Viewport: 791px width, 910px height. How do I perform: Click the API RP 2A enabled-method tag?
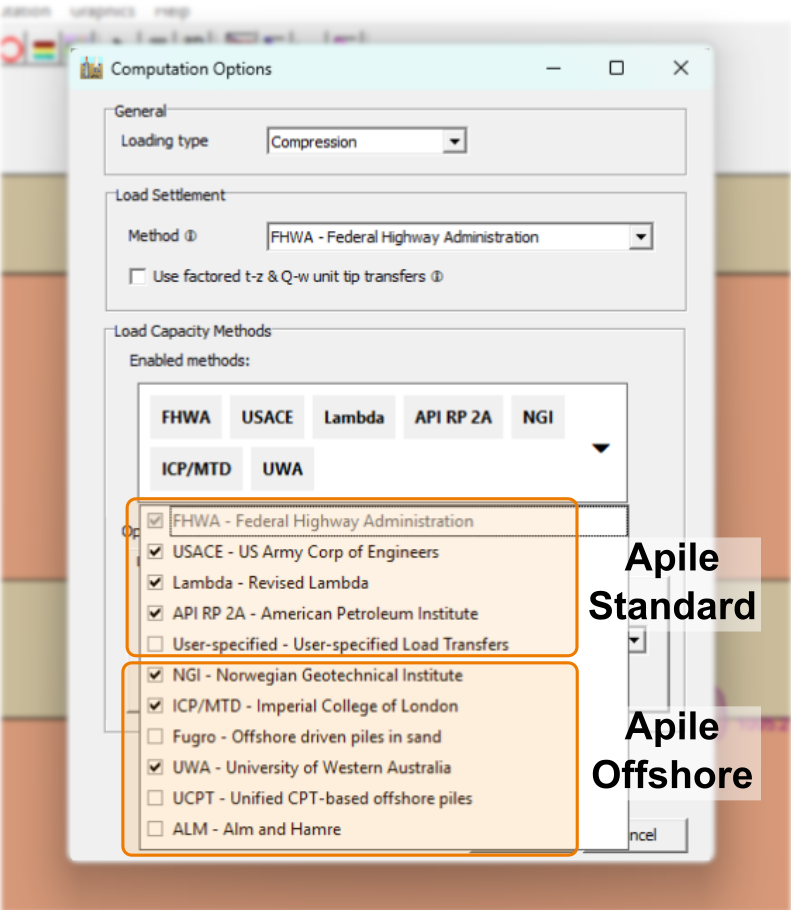click(x=453, y=417)
